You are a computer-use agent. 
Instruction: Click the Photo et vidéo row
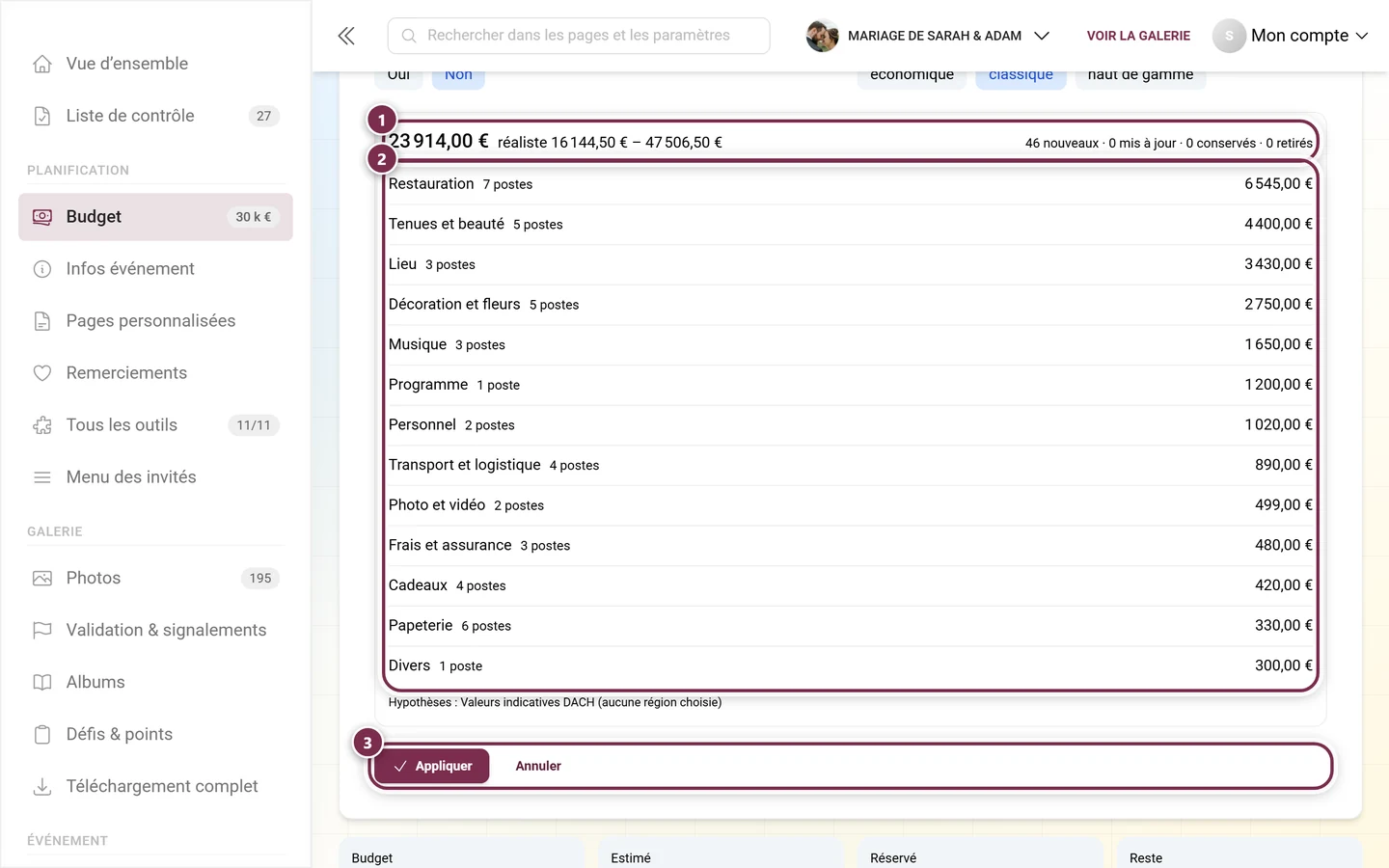click(x=850, y=505)
